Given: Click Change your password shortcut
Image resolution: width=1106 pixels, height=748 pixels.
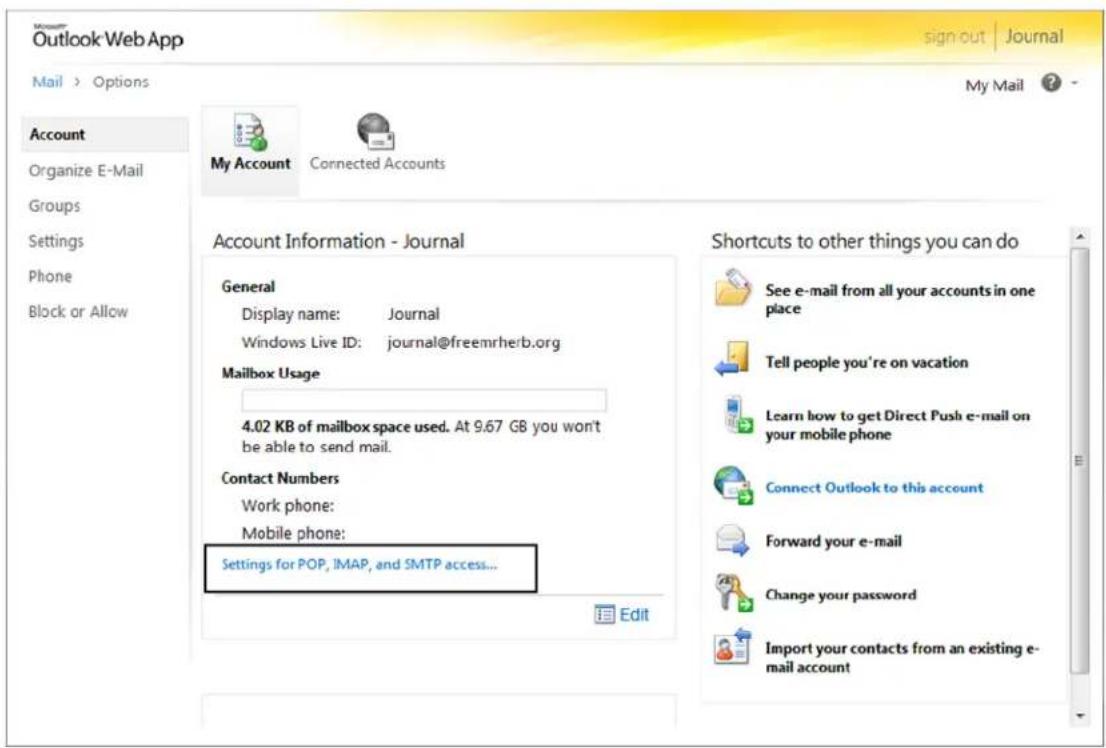Looking at the screenshot, I should pos(841,595).
